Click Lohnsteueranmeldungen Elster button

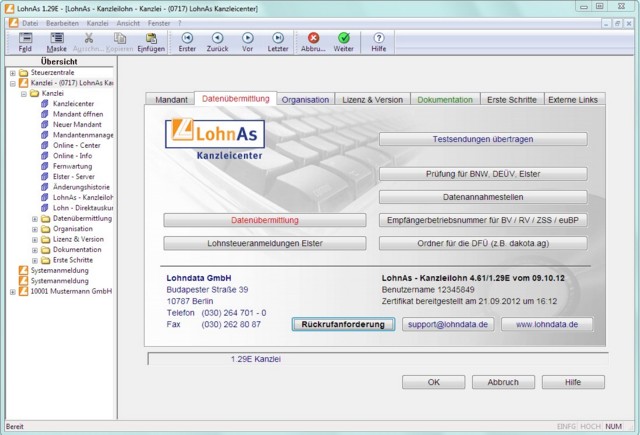pyautogui.click(x=264, y=244)
